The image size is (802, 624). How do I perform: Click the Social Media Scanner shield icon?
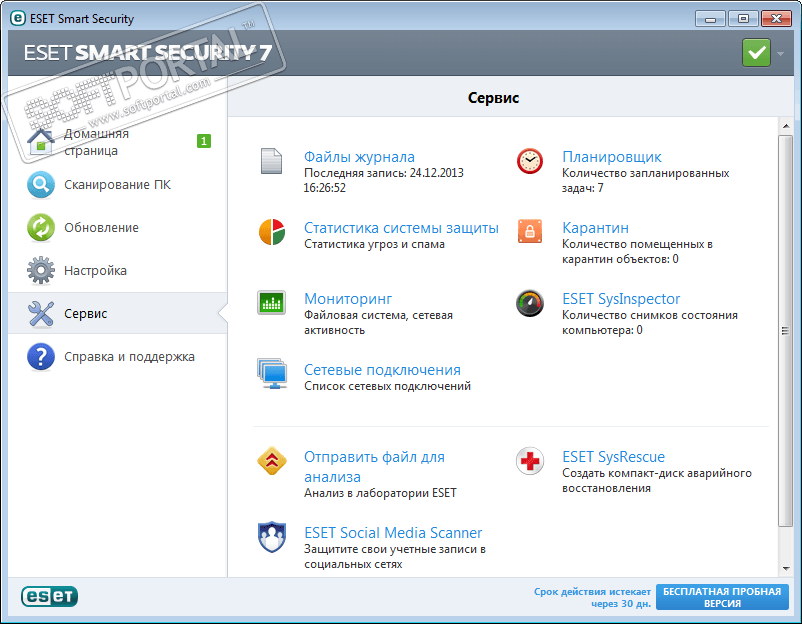tap(272, 537)
